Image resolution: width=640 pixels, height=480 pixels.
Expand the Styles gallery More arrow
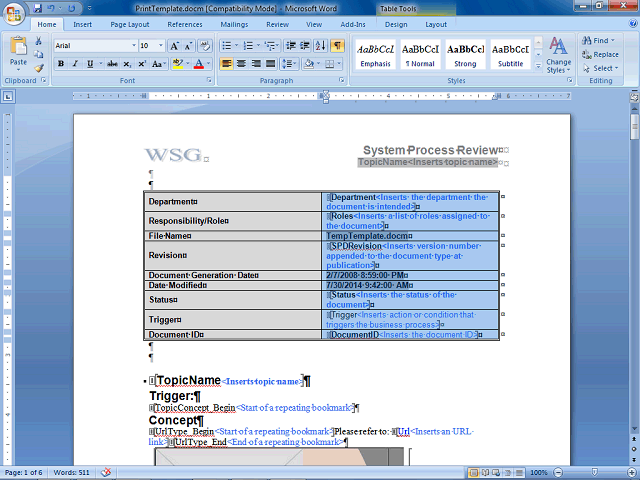coord(538,65)
